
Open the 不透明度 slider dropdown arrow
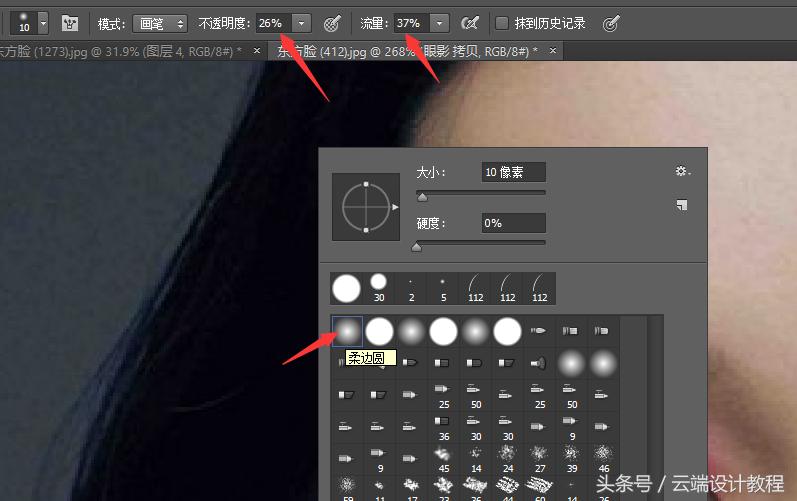(x=301, y=23)
